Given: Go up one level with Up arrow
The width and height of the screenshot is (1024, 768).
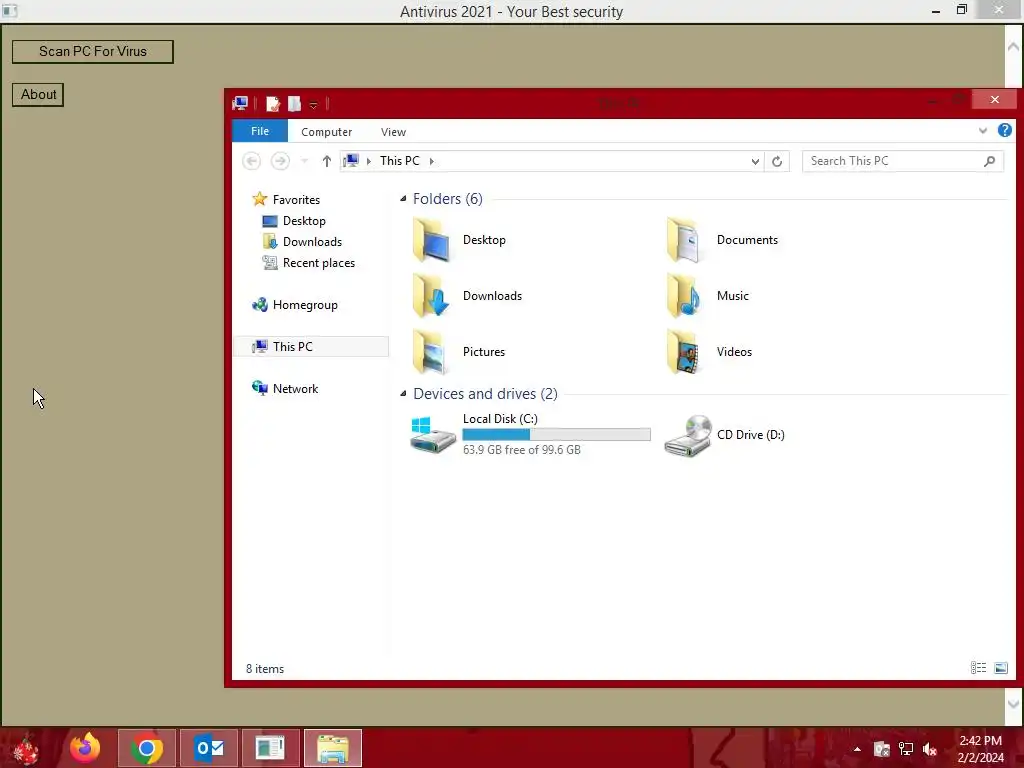Looking at the screenshot, I should pyautogui.click(x=327, y=161).
